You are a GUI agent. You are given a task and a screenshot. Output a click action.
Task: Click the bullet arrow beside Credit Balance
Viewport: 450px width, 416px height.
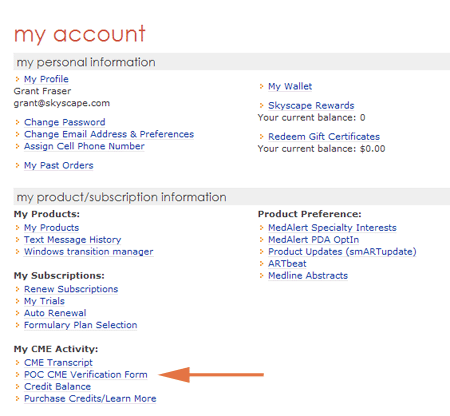coord(17,387)
